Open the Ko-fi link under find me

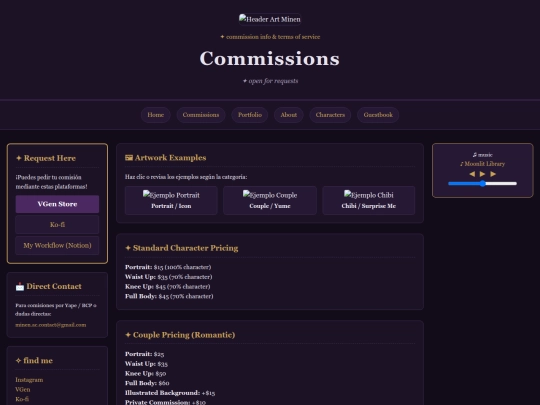pyautogui.click(x=22, y=399)
